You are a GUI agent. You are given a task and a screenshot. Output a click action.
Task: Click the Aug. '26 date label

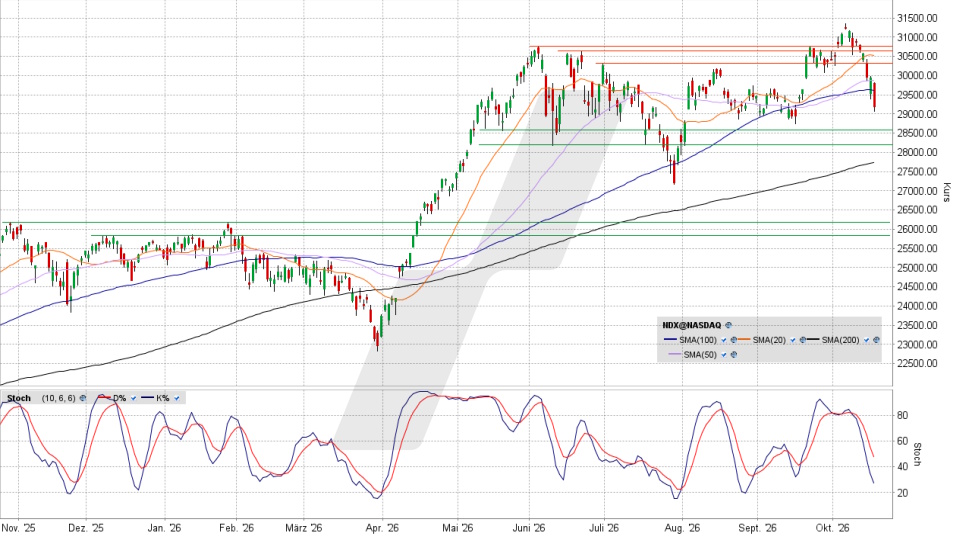682,528
